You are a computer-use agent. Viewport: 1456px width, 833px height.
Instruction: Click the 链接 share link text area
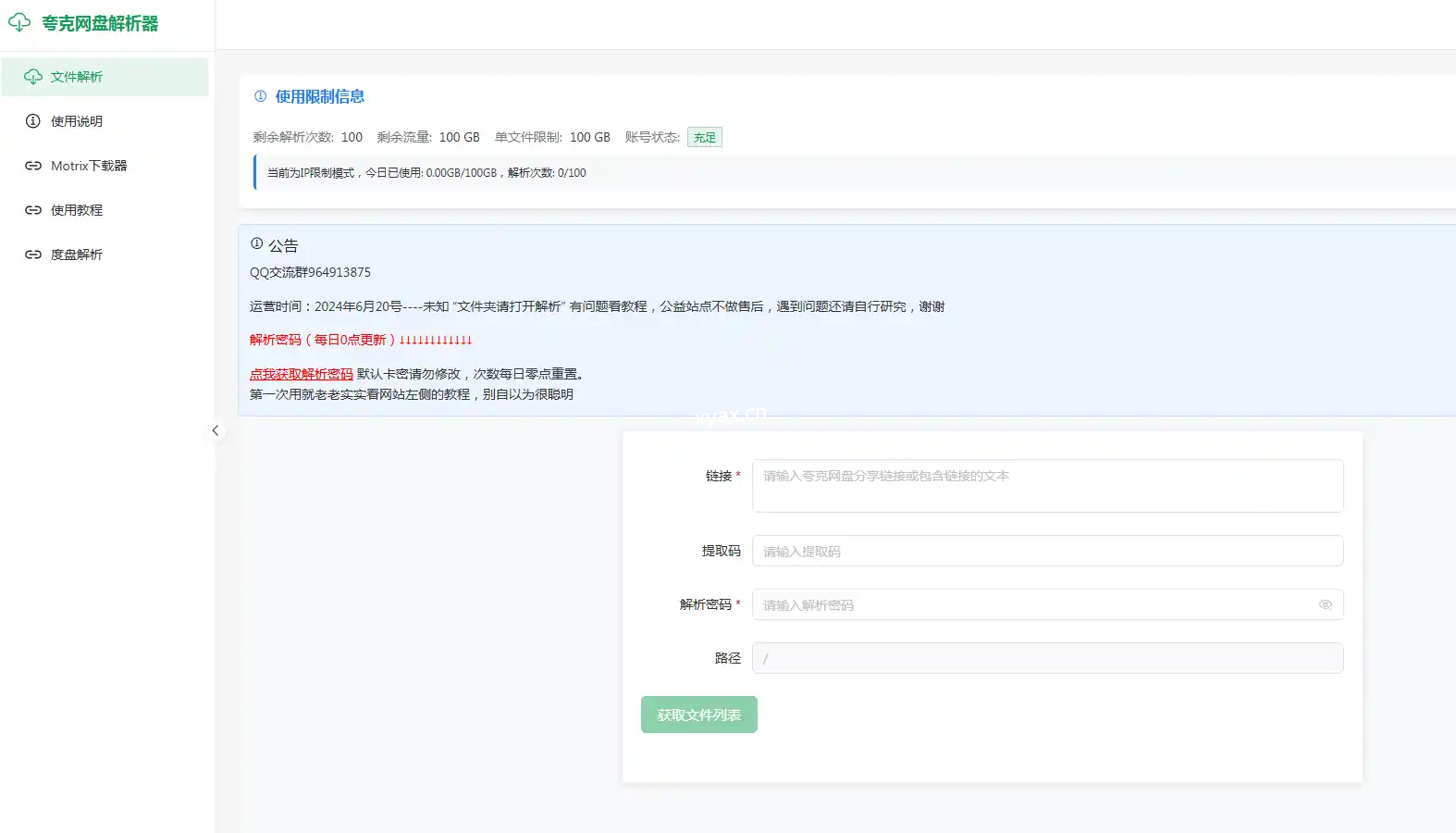click(x=1047, y=486)
